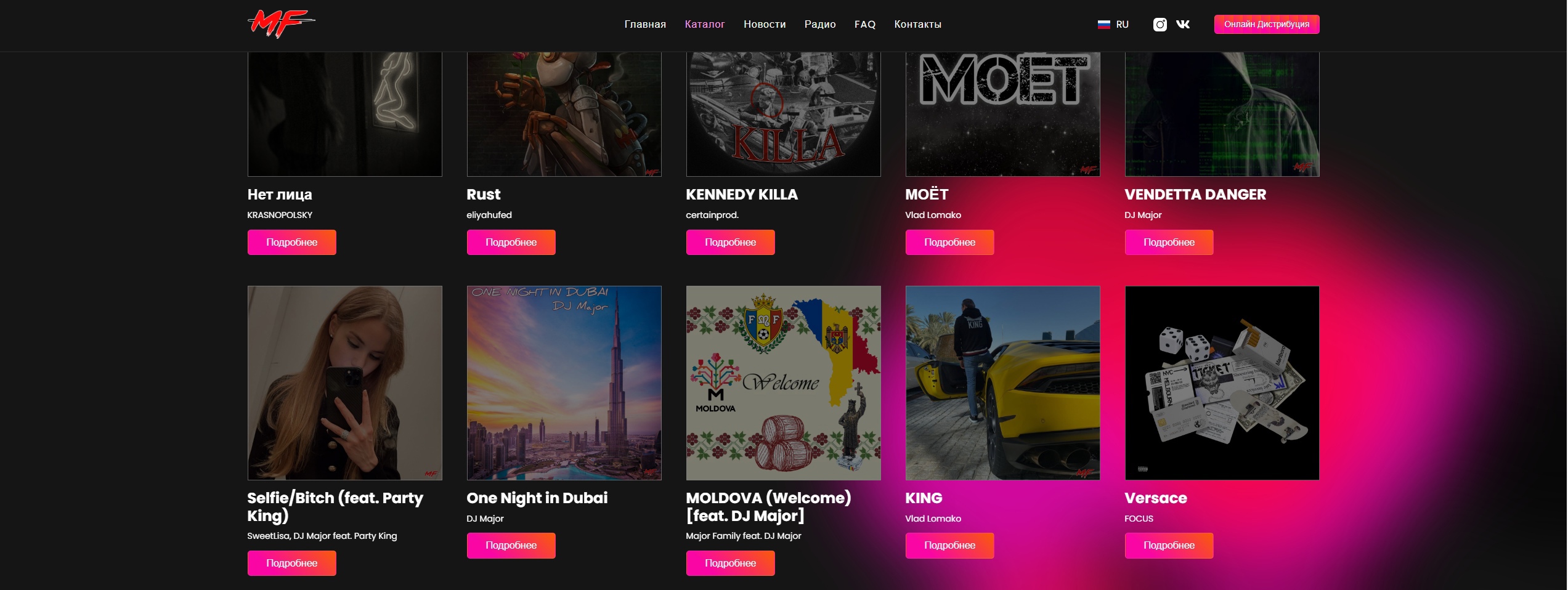Select the Russian flag language icon
This screenshot has width=1568, height=590.
(1103, 25)
